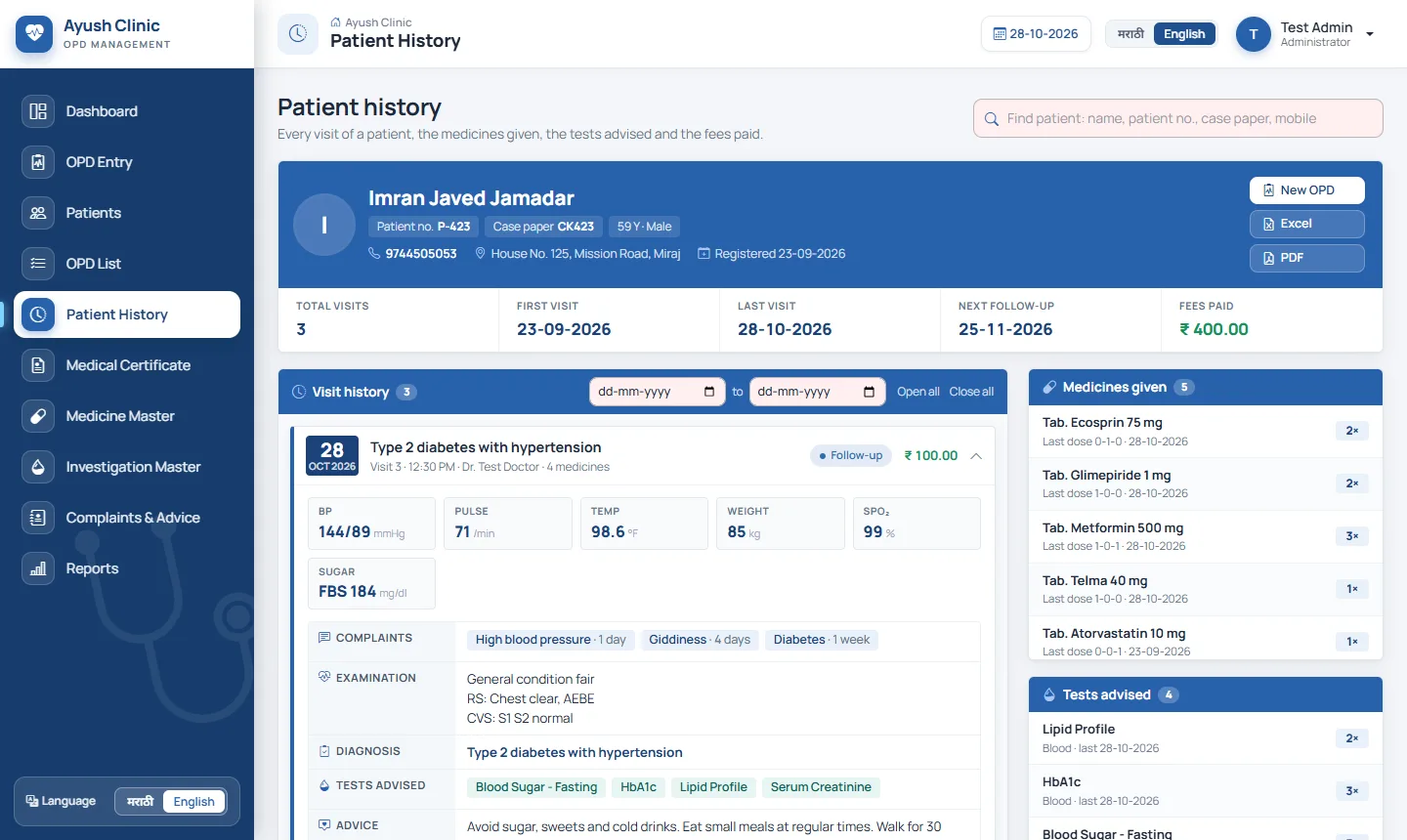Click the calendar icon in the To date field
This screenshot has height=840, width=1407.
pyautogui.click(x=869, y=392)
